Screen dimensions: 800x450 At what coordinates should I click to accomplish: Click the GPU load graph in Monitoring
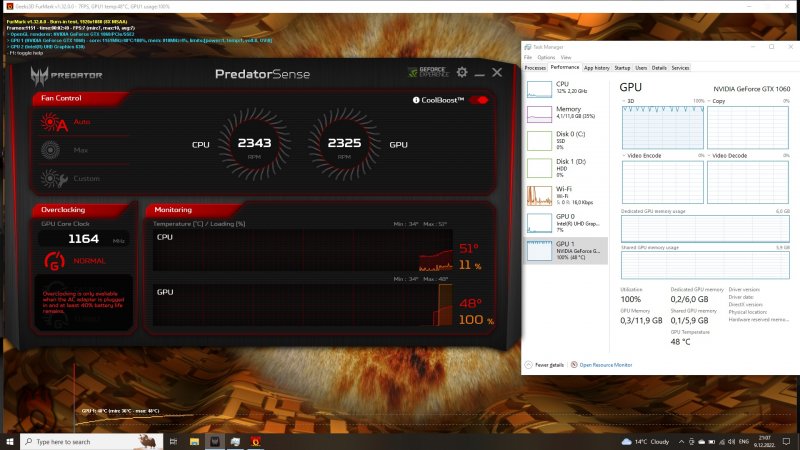pos(303,305)
